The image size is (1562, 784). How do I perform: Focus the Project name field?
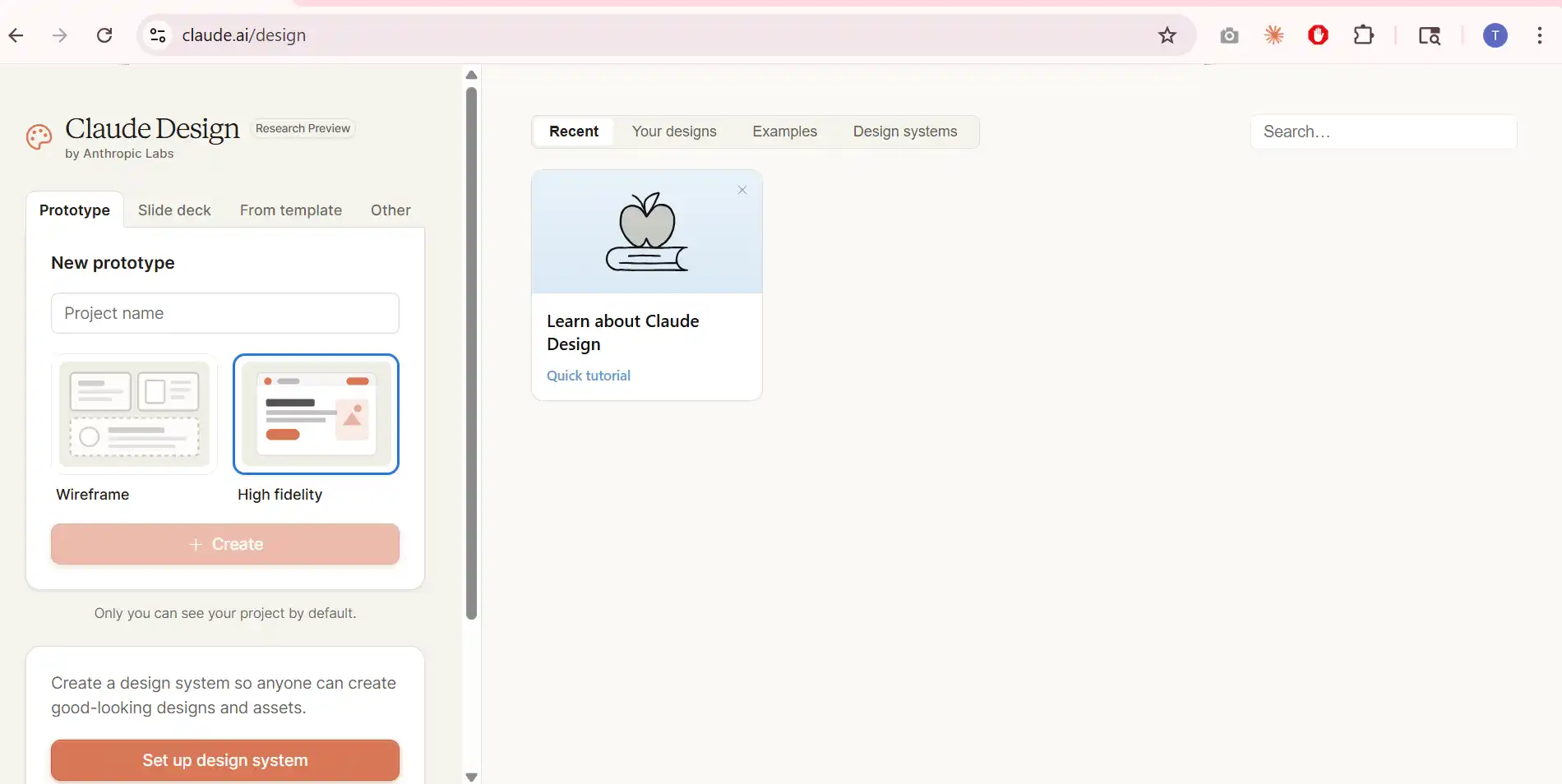click(x=225, y=313)
